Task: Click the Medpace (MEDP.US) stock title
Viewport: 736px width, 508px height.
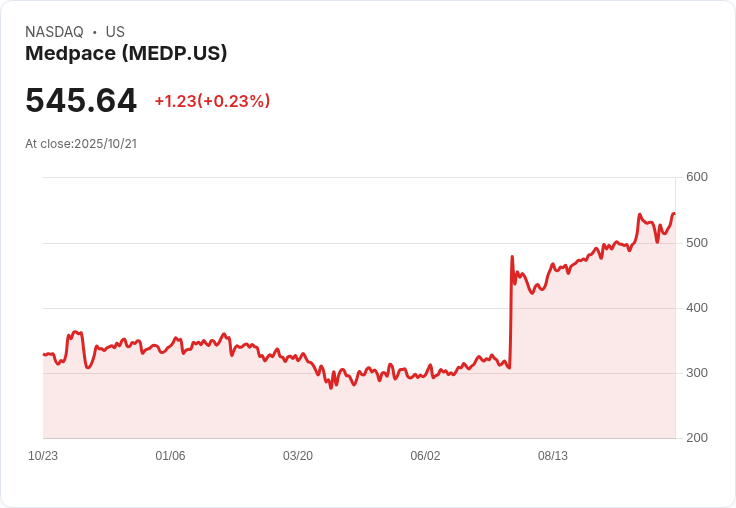Action: 126,54
